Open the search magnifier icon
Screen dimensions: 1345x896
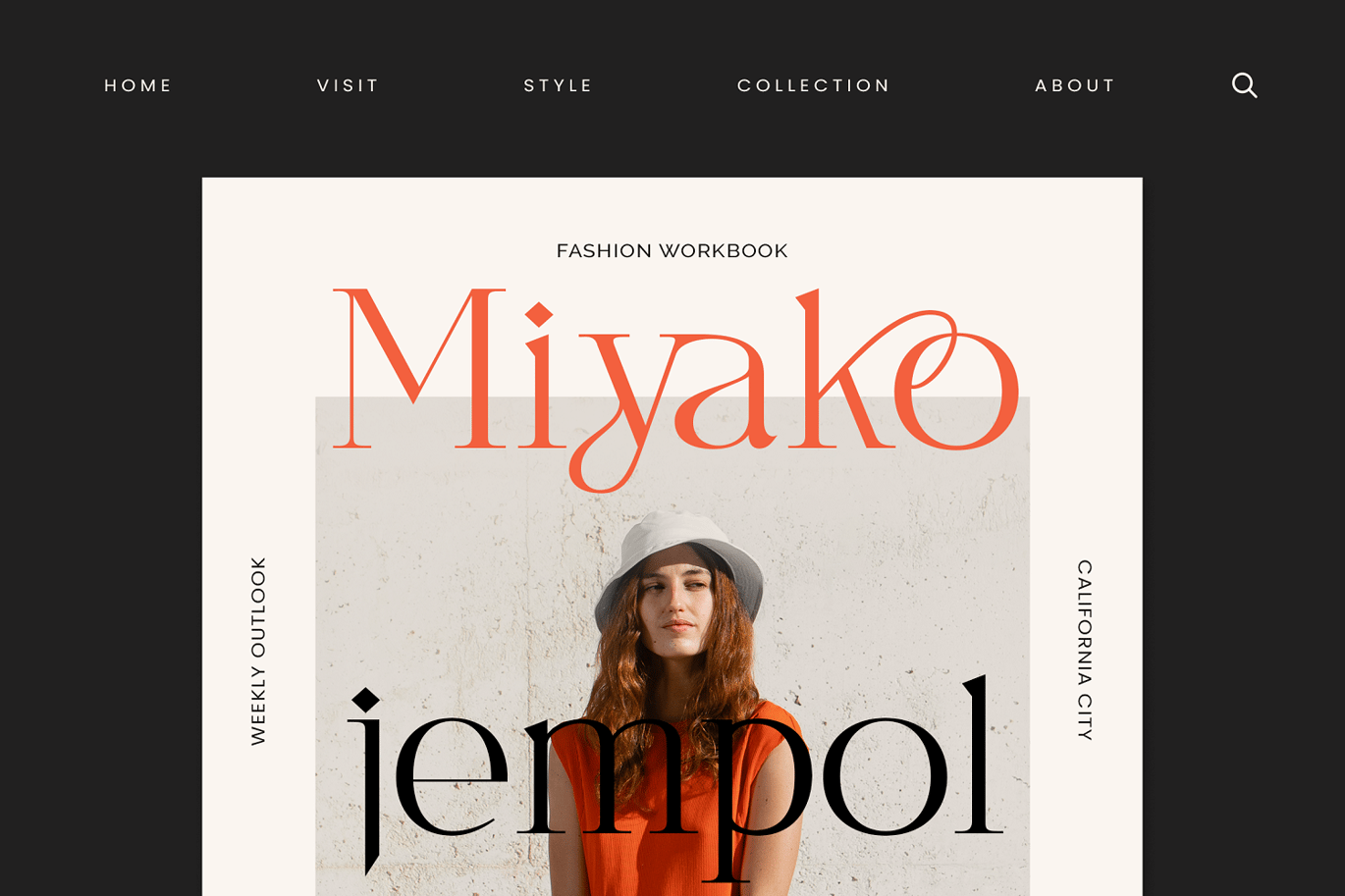(1244, 85)
